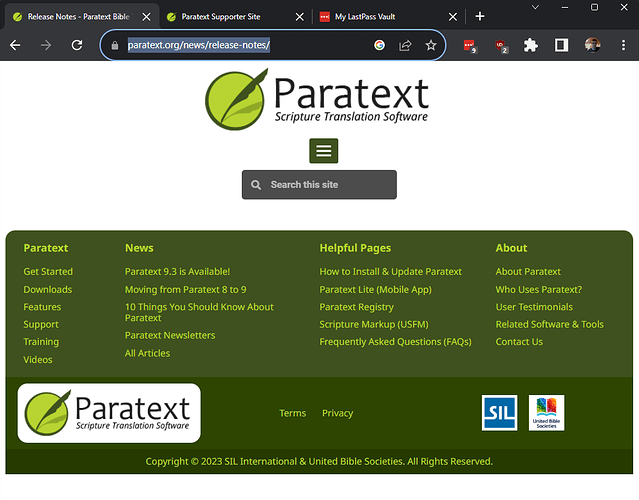Screen dimensions: 639x500
Task: Click the Google icon in the address bar
Action: (x=379, y=45)
